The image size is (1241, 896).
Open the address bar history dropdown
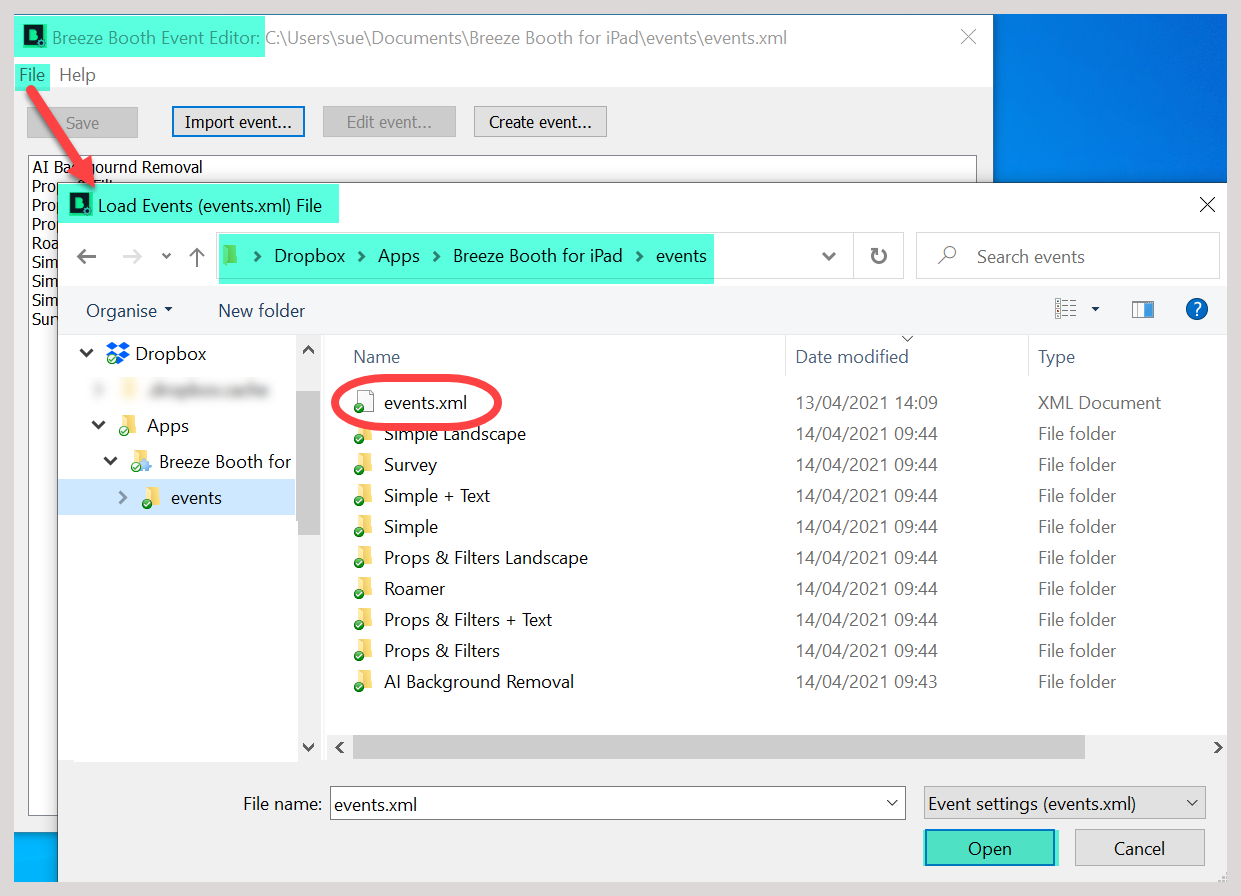click(x=829, y=257)
